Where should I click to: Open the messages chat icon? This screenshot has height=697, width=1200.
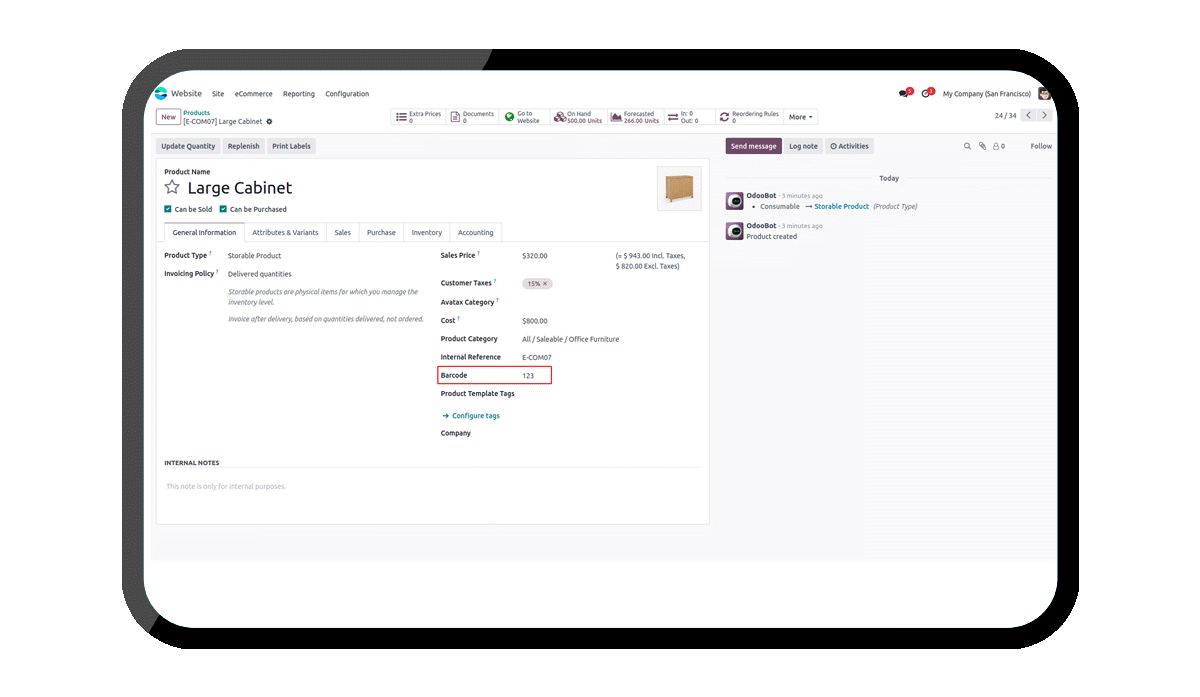pyautogui.click(x=905, y=93)
